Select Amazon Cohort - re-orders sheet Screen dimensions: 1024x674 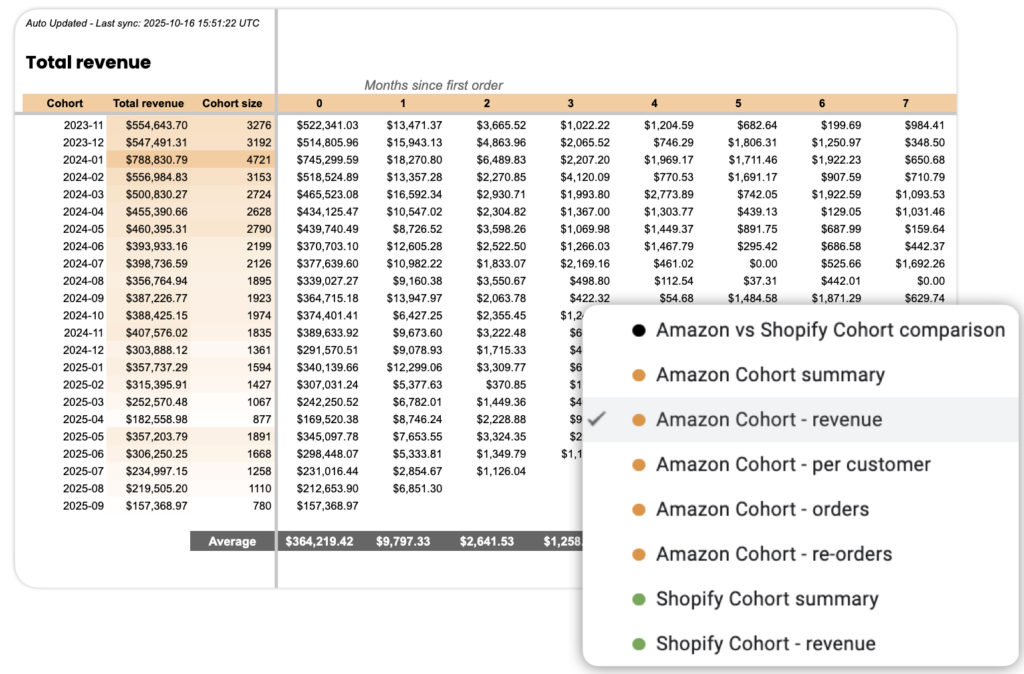coord(774,554)
